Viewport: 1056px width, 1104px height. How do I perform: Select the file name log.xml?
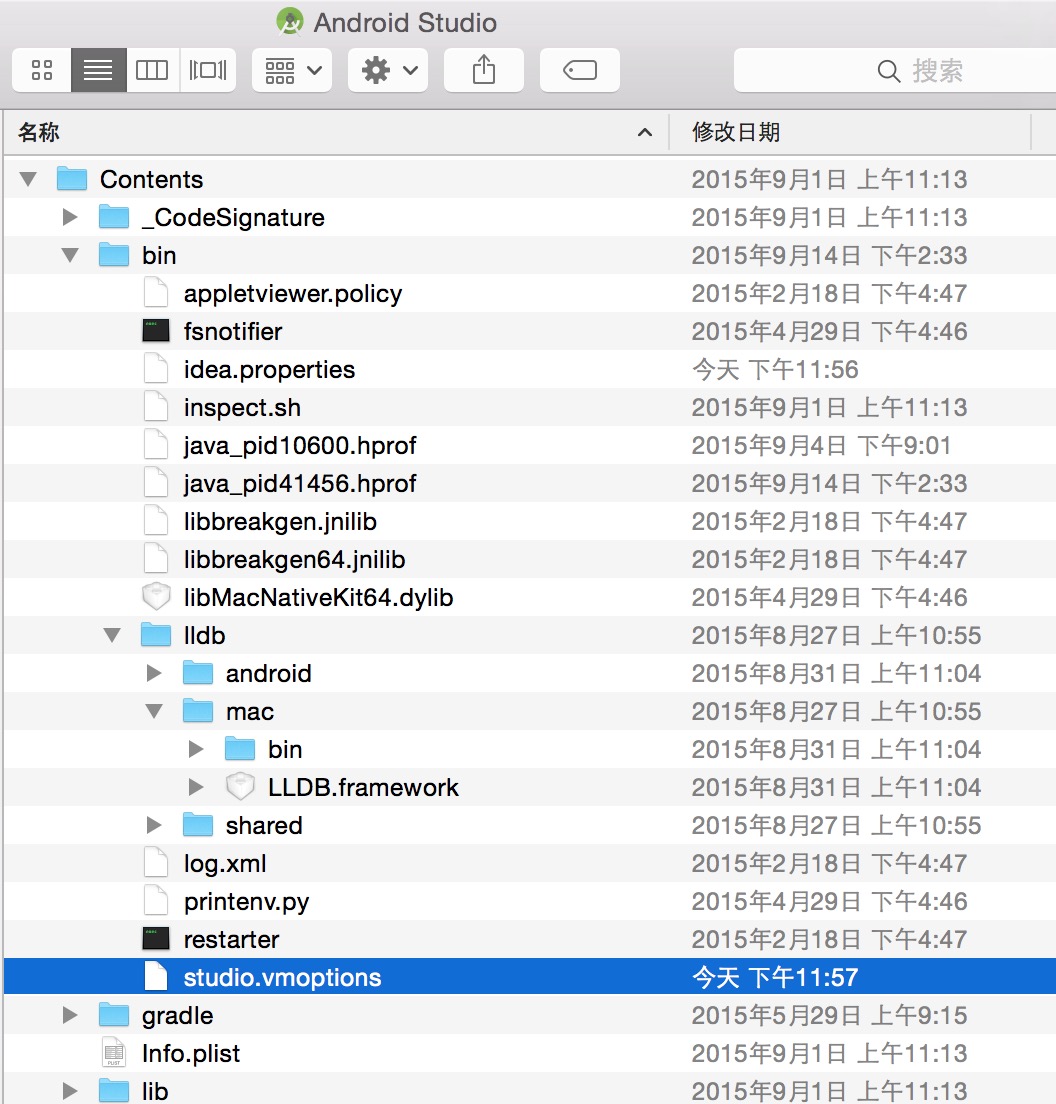pos(225,865)
